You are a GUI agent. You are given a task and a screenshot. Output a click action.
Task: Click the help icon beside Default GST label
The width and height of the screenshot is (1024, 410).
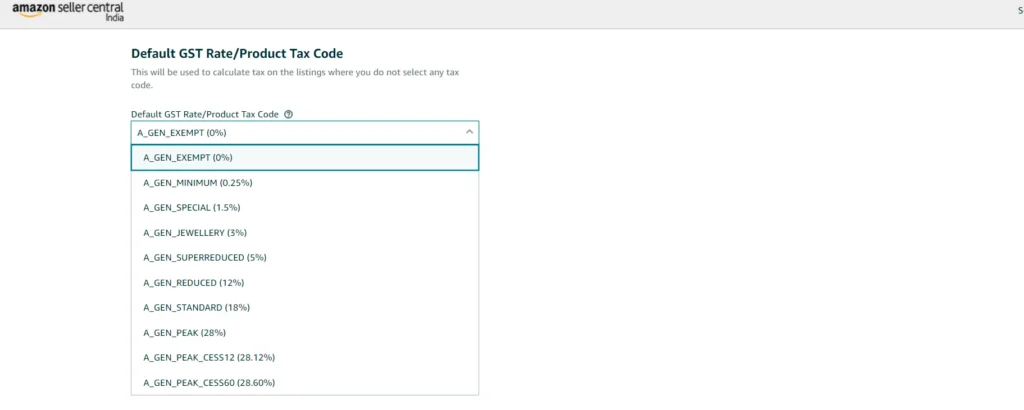tap(288, 115)
